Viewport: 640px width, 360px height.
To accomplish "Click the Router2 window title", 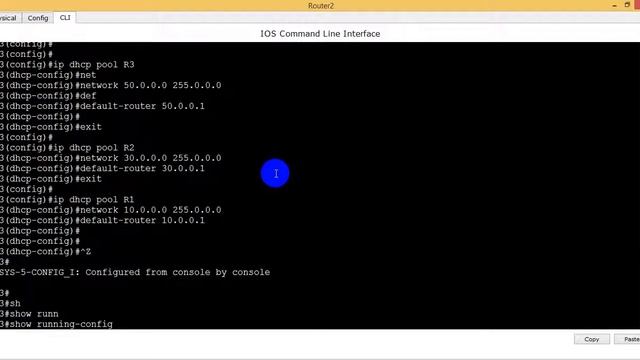I will point(321,6).
